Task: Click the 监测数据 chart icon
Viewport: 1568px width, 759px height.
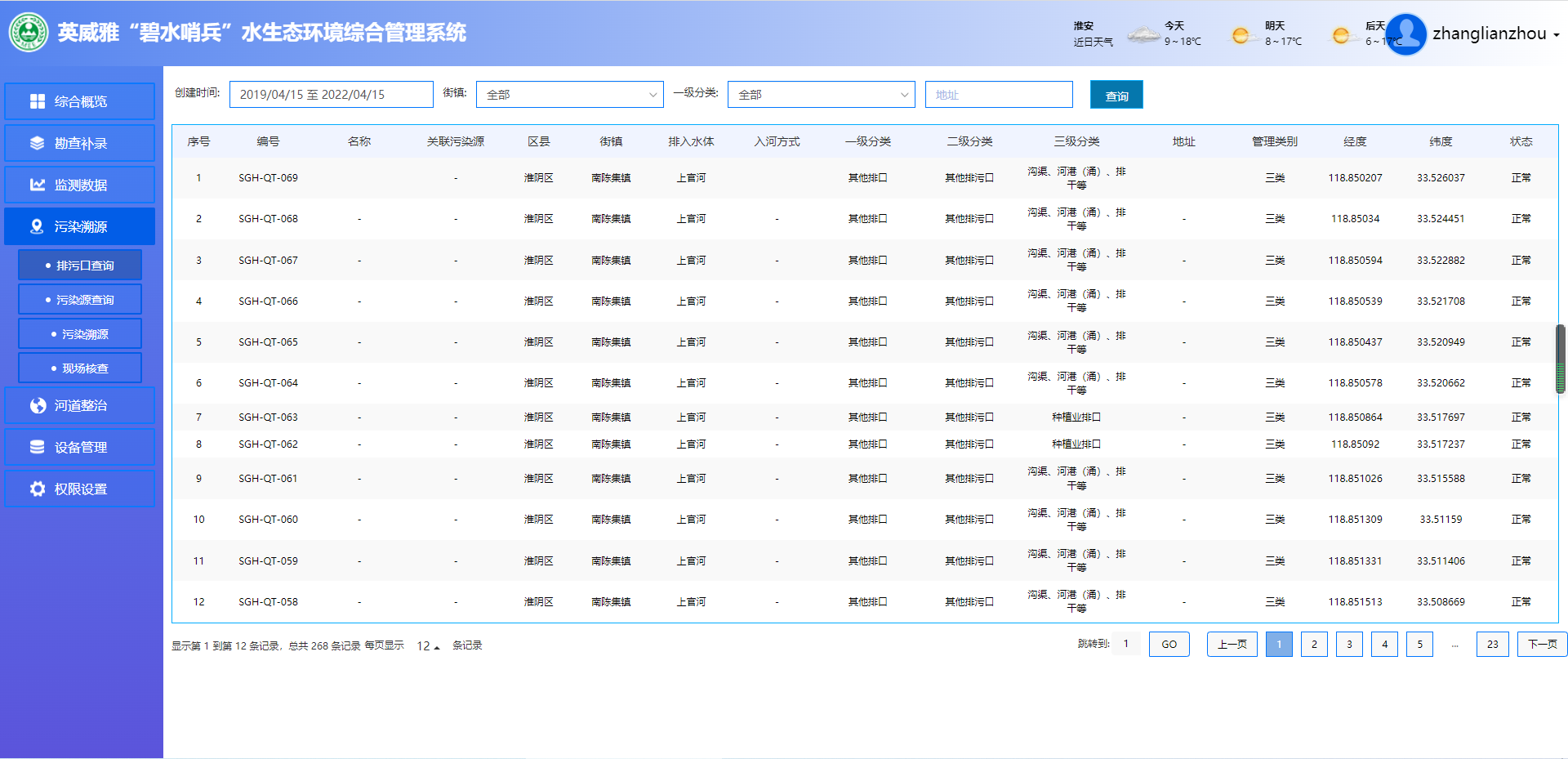Action: (38, 185)
